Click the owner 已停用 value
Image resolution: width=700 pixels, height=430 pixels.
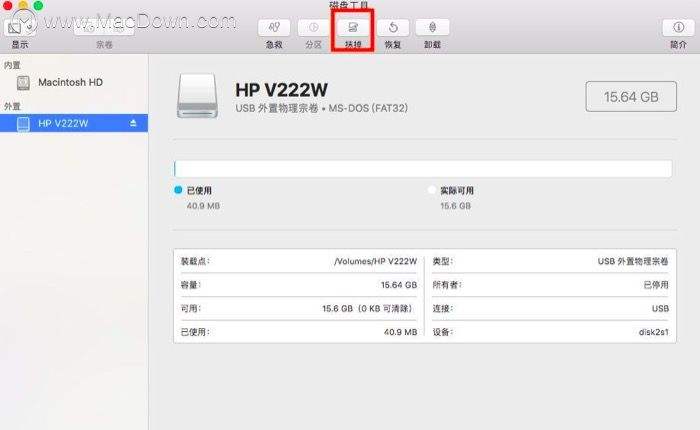(x=656, y=285)
